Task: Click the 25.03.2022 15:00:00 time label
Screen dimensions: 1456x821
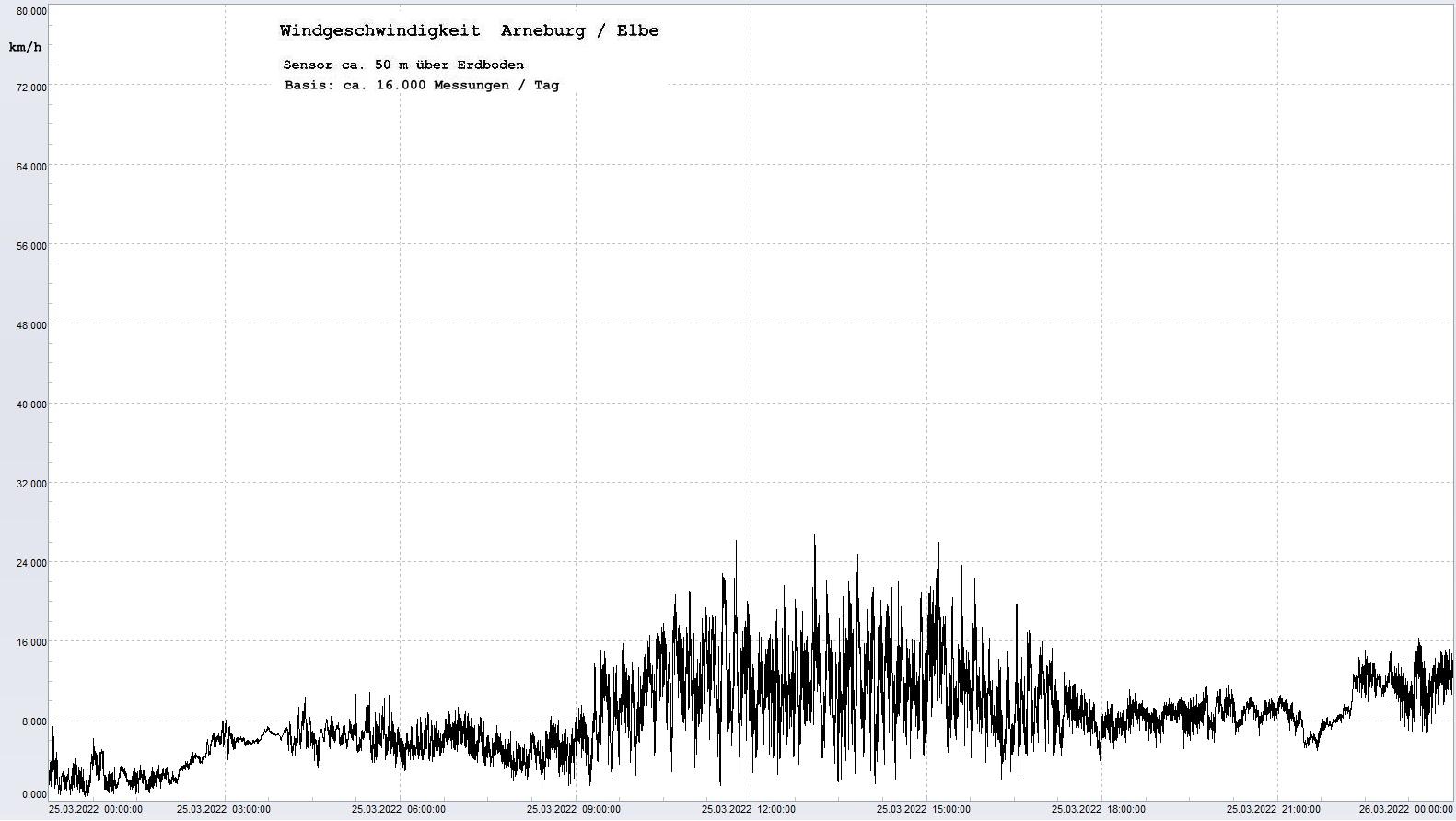Action: point(923,810)
